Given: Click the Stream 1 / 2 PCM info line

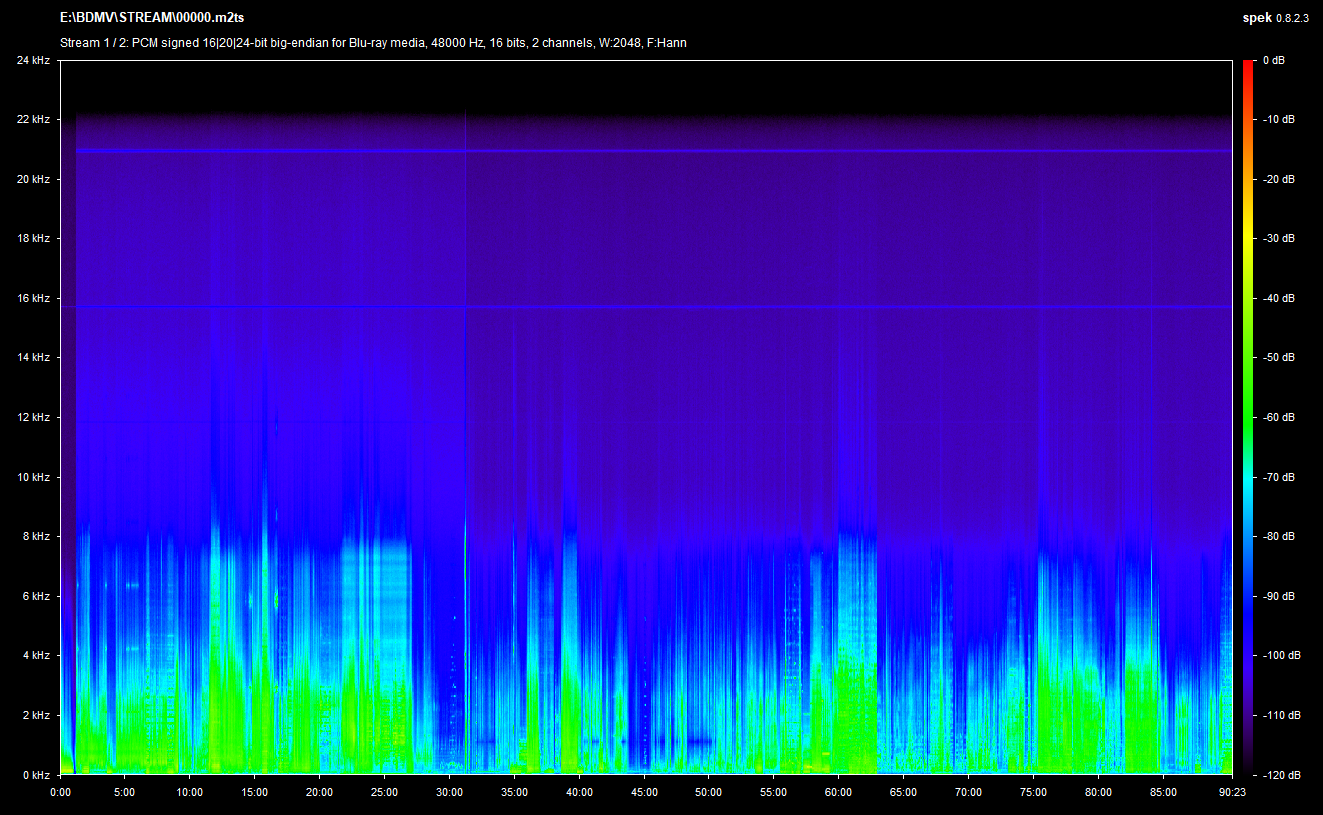Looking at the screenshot, I should click(373, 43).
